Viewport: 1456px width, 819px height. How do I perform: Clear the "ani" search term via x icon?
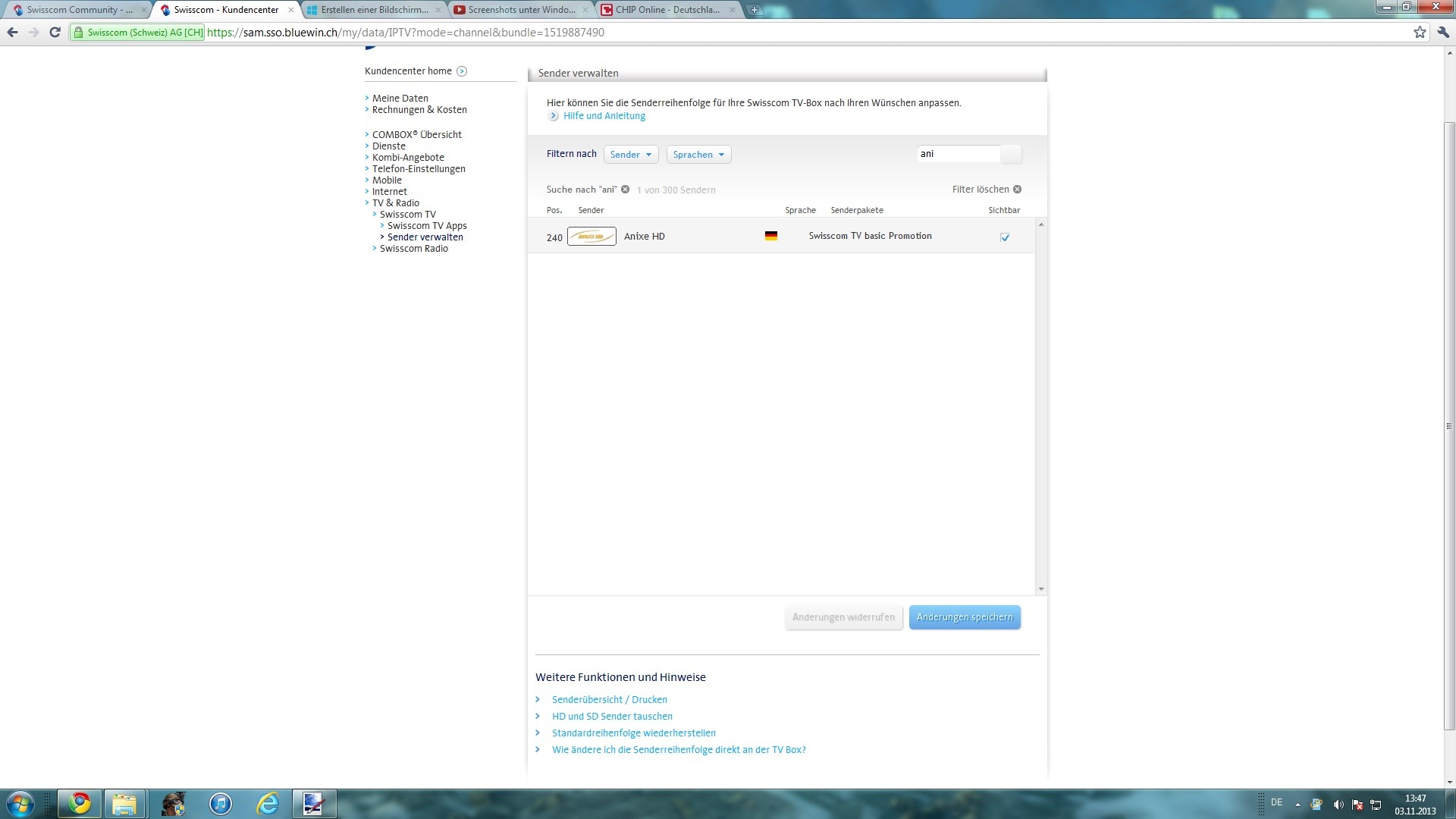(x=626, y=190)
